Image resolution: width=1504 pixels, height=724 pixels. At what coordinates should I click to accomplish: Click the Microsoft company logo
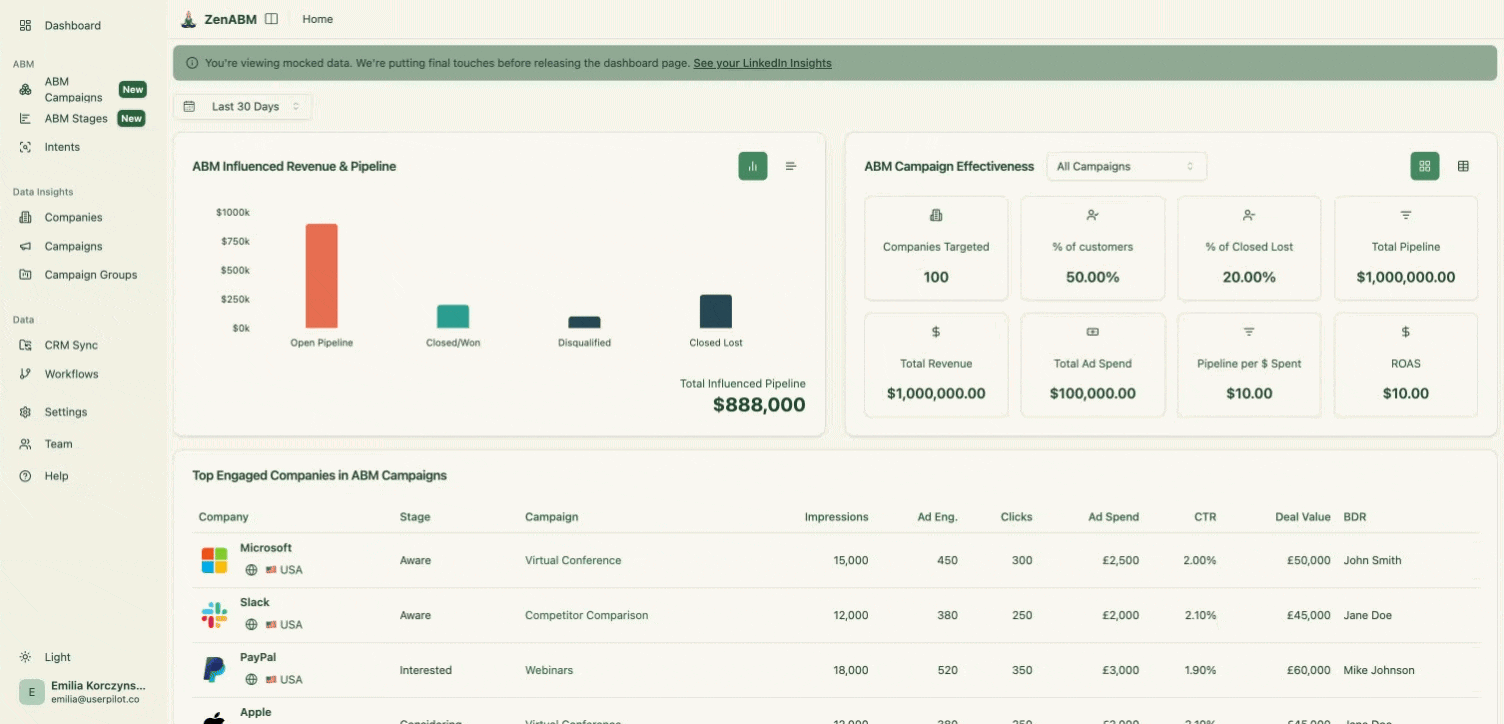(x=214, y=560)
